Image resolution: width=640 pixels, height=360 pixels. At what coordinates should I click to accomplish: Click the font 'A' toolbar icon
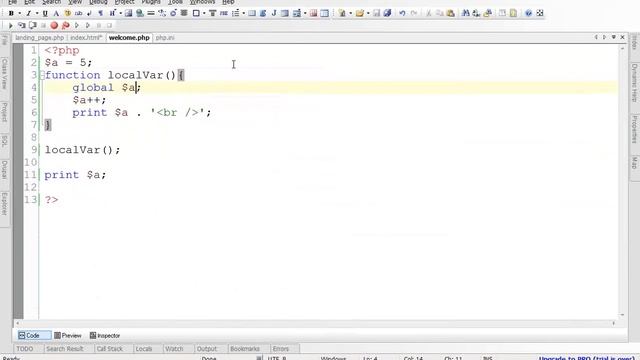tap(56, 13)
